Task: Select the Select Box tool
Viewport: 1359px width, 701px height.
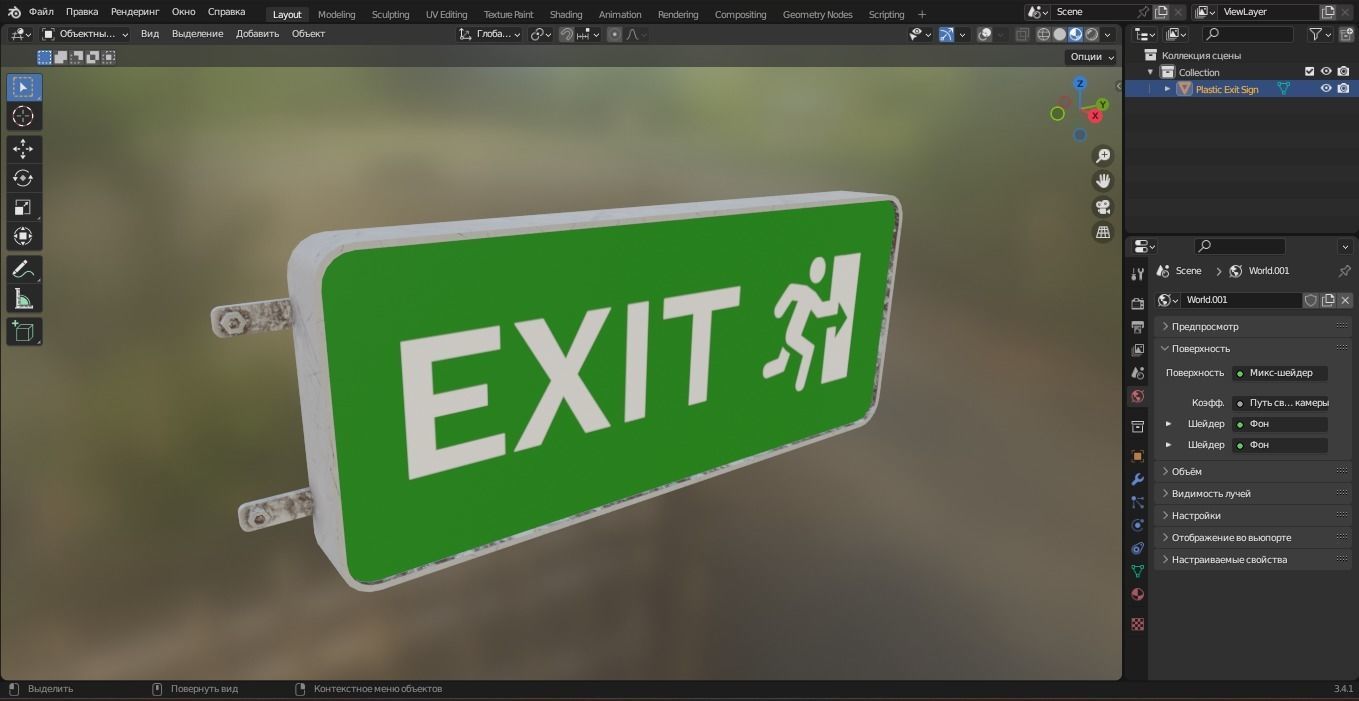Action: 23,88
